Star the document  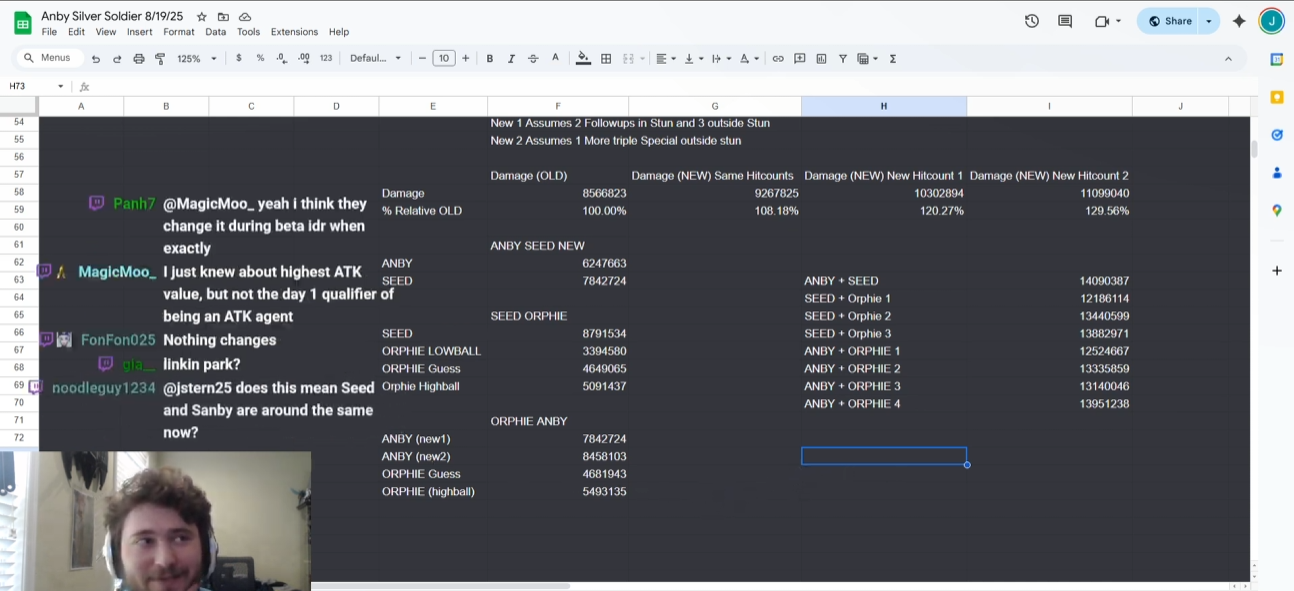(202, 17)
